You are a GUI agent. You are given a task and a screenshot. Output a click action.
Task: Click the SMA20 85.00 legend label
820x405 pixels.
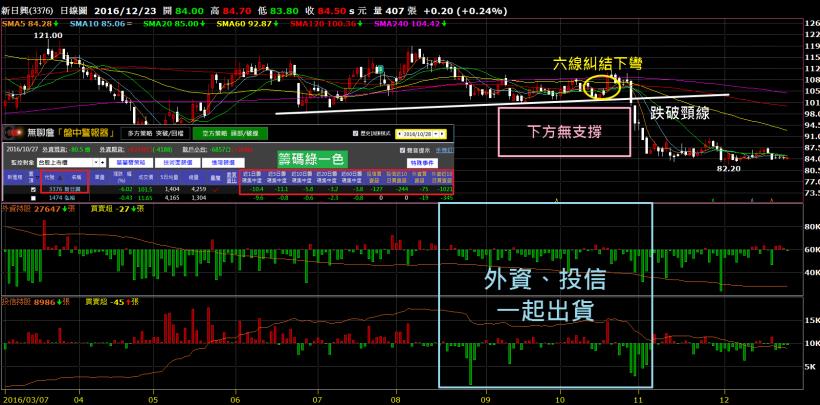(175, 24)
